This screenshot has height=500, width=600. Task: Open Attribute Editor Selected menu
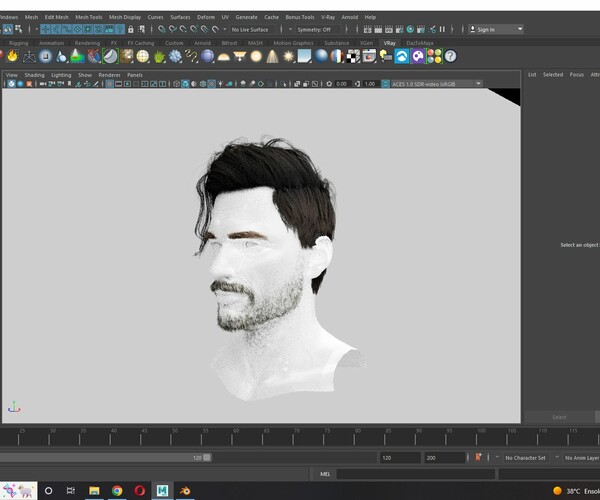(x=553, y=75)
